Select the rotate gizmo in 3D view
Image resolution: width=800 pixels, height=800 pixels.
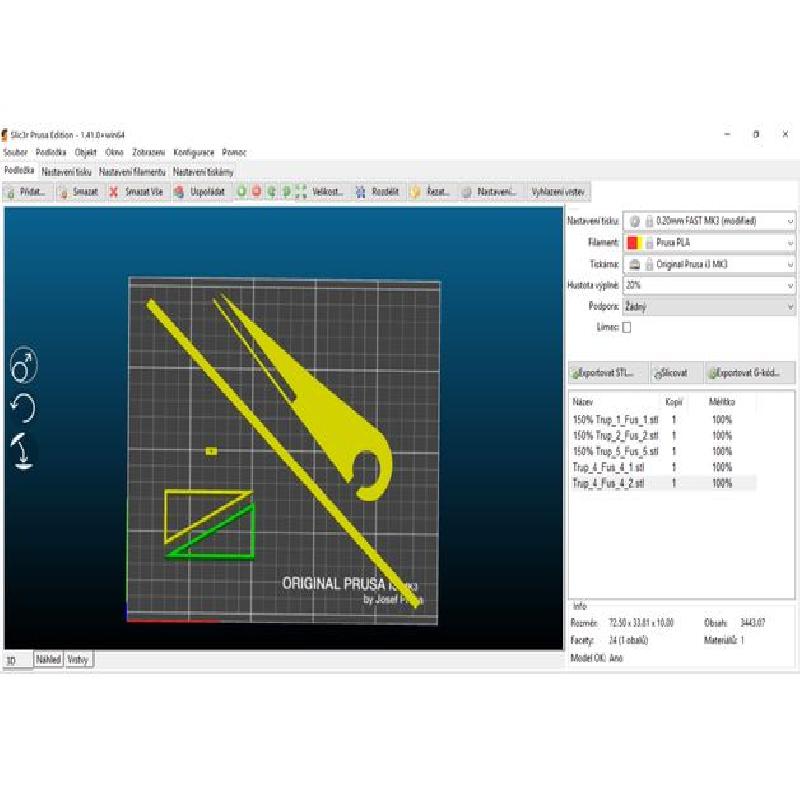(23, 408)
